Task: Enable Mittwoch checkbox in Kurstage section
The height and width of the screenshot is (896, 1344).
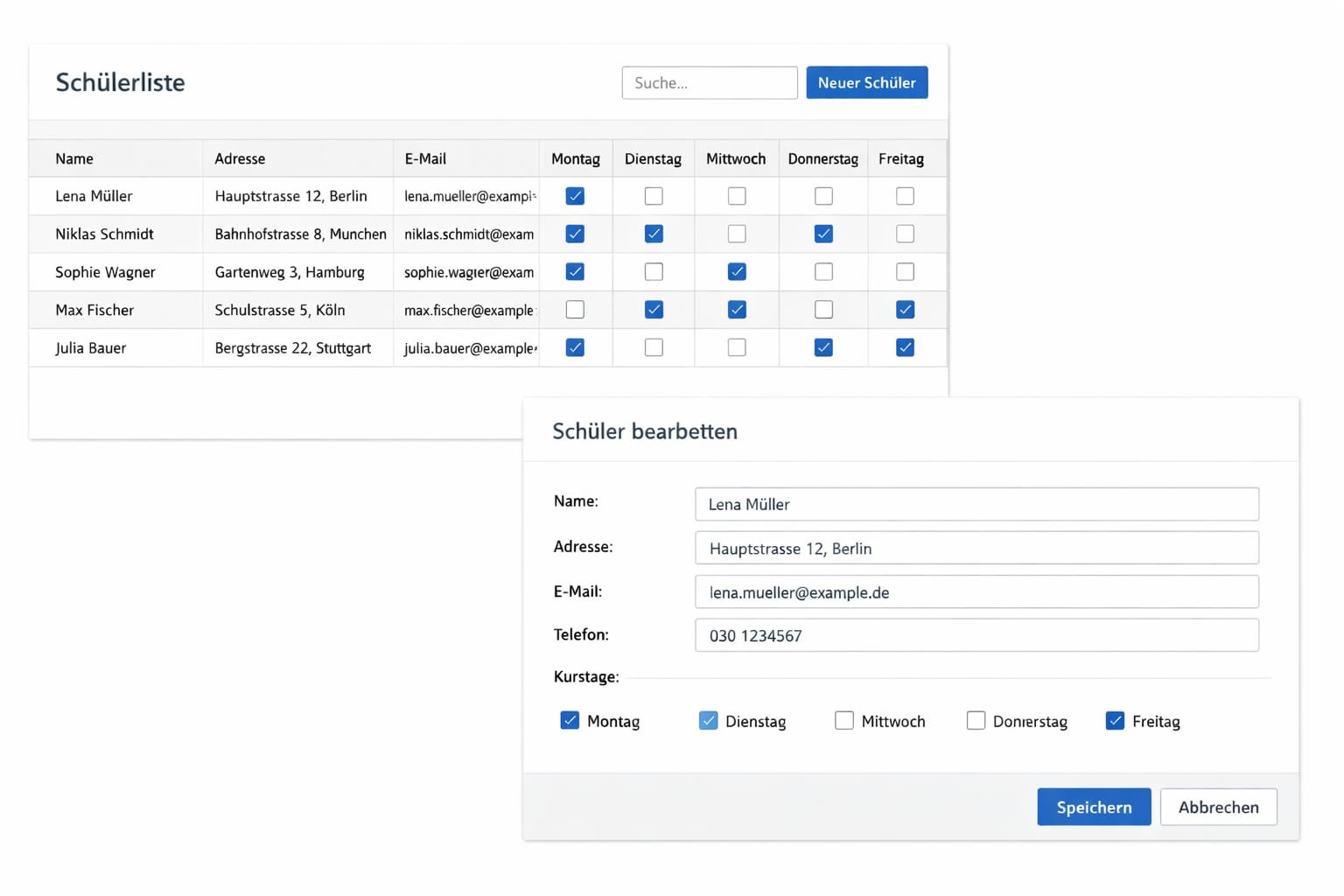Action: pos(843,720)
